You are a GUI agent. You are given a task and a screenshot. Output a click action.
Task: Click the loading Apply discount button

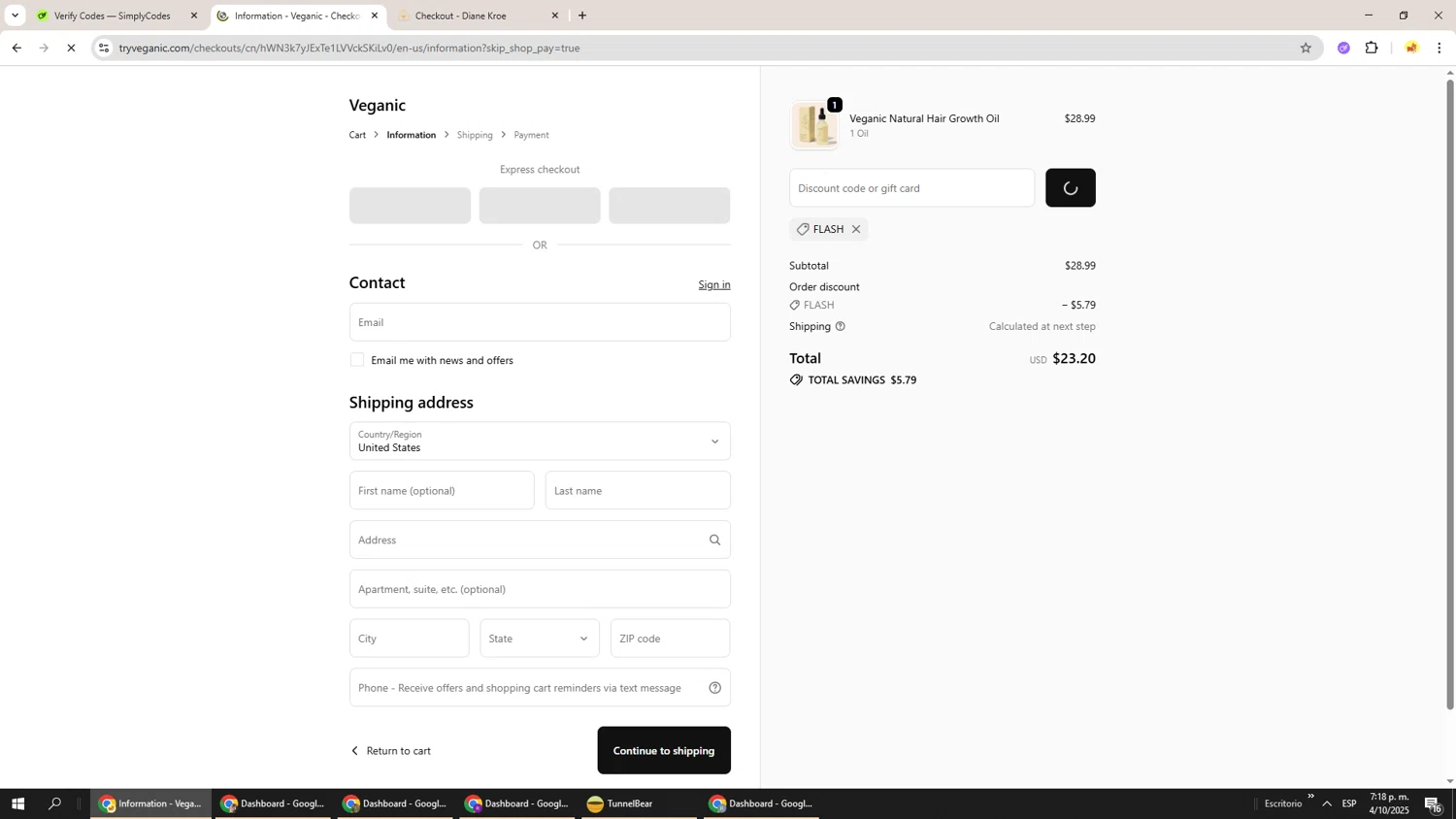tap(1071, 188)
